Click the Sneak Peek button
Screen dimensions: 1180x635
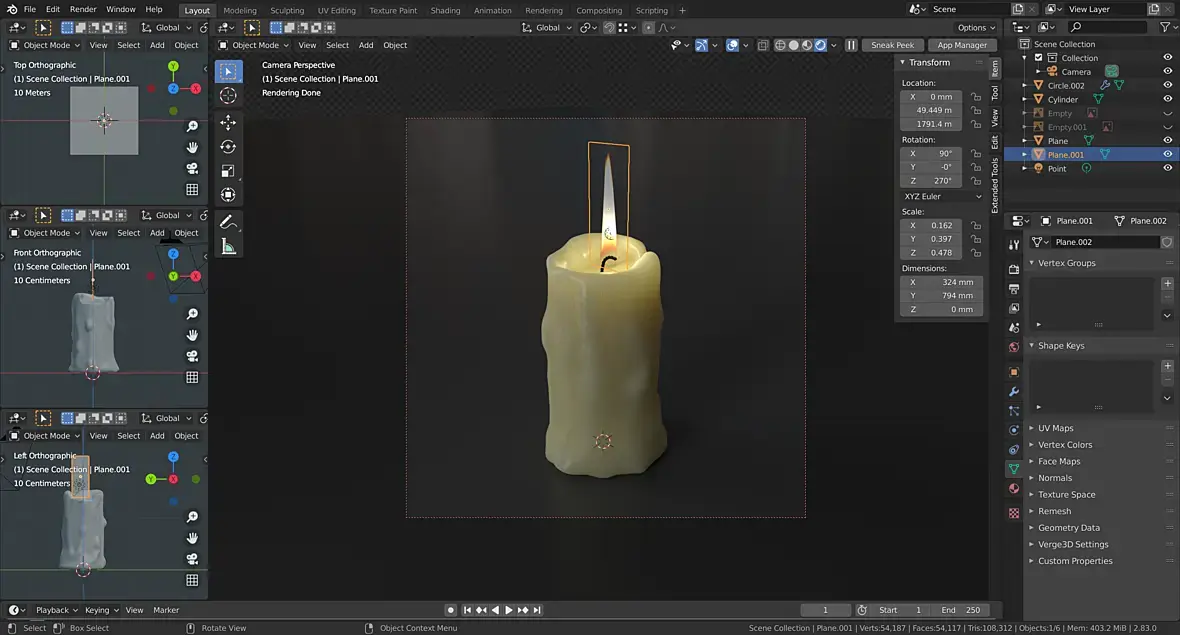pos(893,45)
